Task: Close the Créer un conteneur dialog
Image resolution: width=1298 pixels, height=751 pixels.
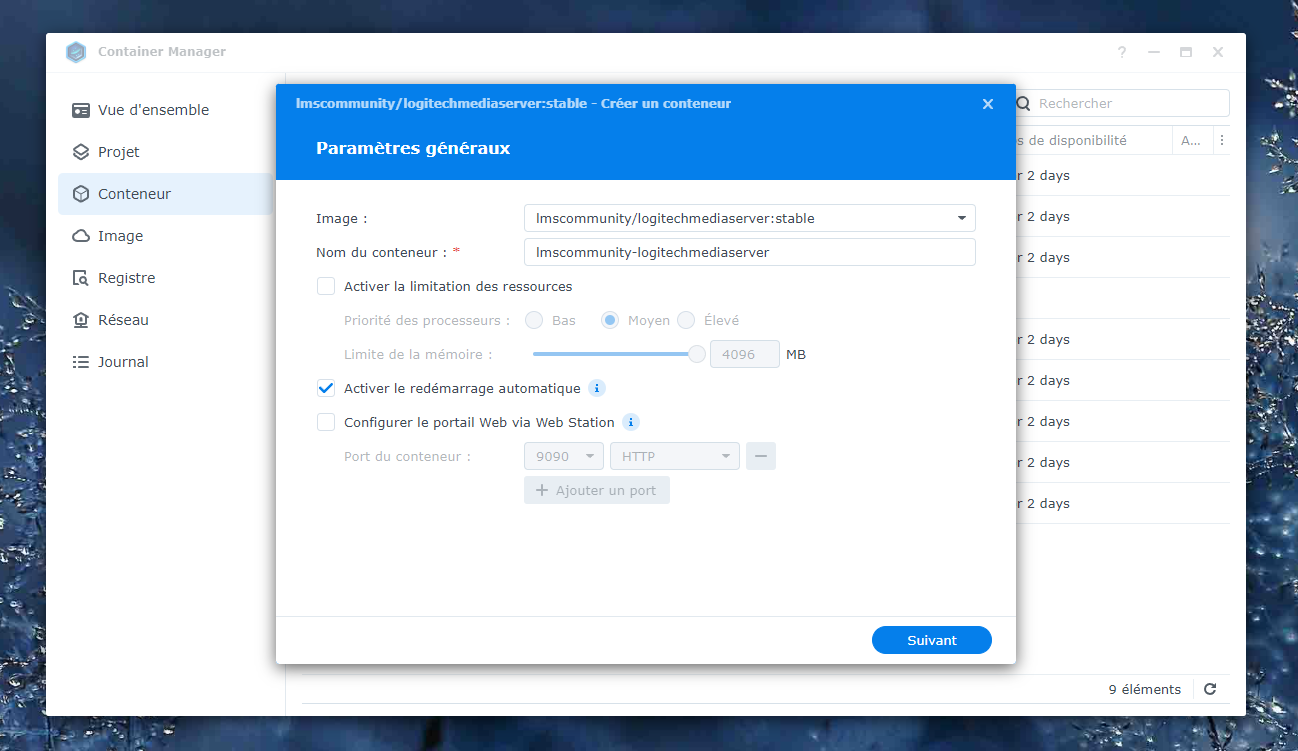Action: pos(988,104)
